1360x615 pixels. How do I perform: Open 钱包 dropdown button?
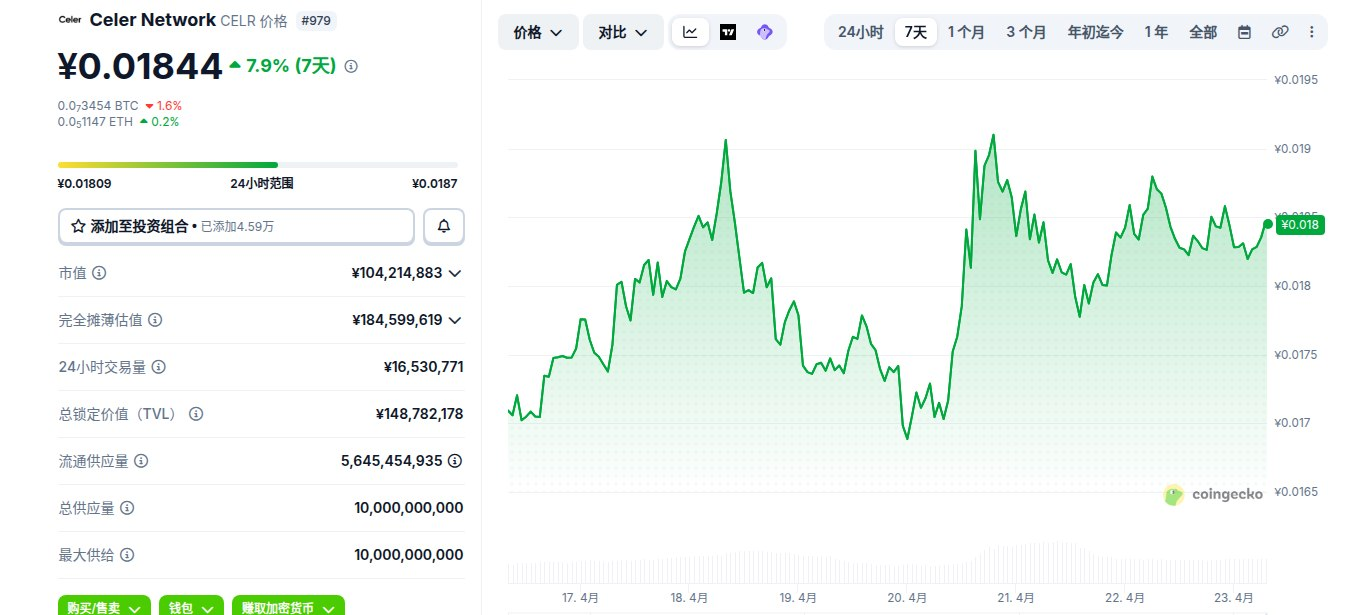(x=191, y=607)
